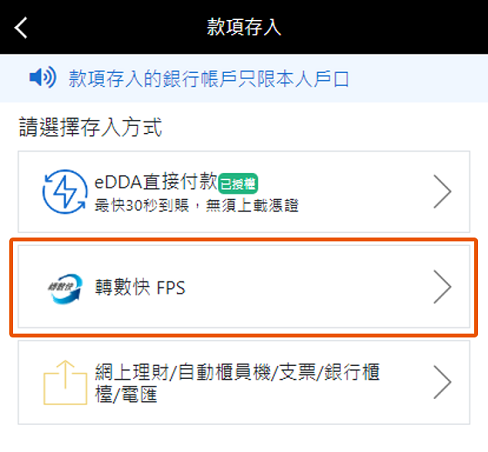Tap the FPS text label
This screenshot has height=452, width=488.
point(171,288)
